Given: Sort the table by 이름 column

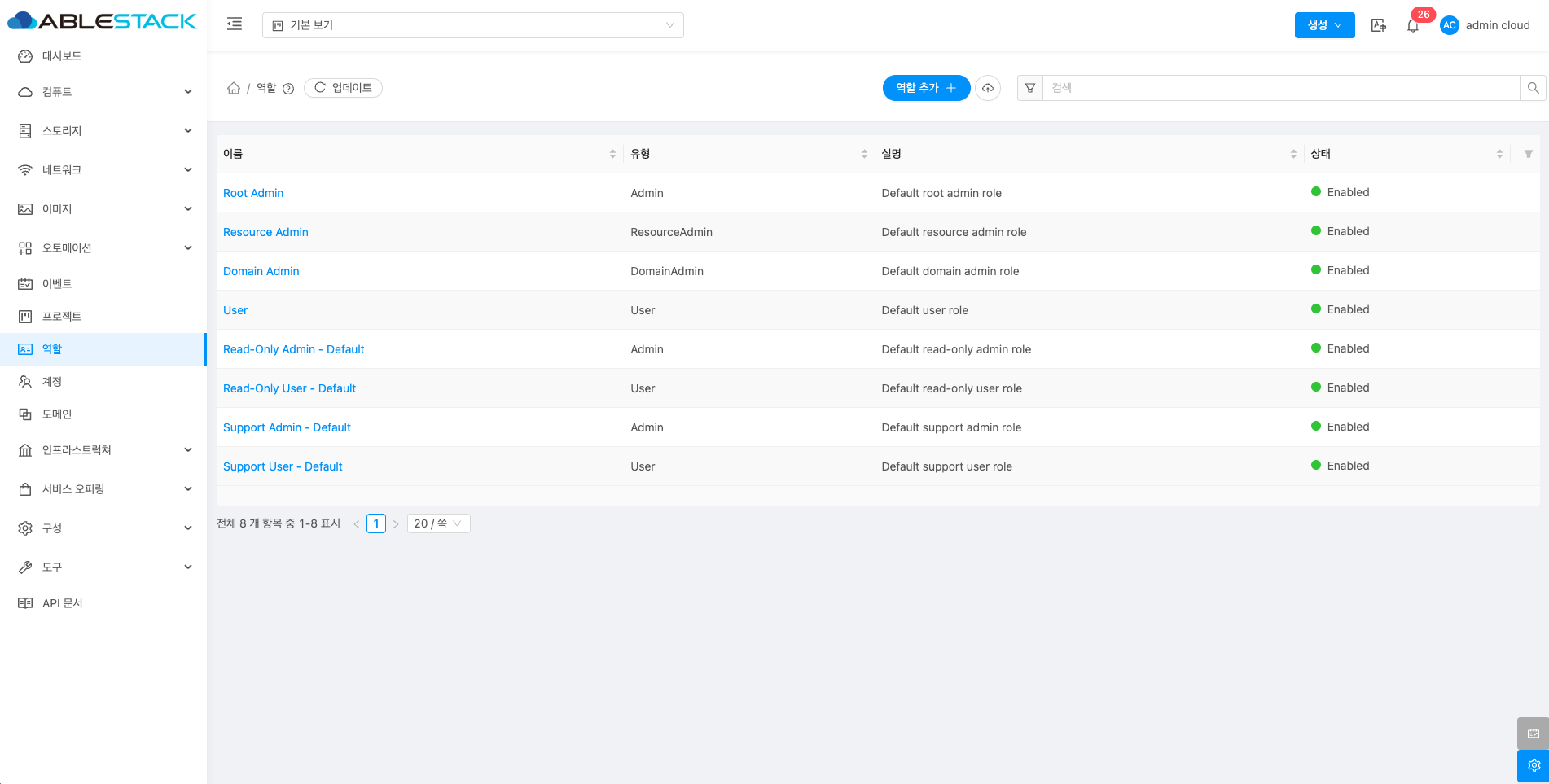Looking at the screenshot, I should 612,154.
